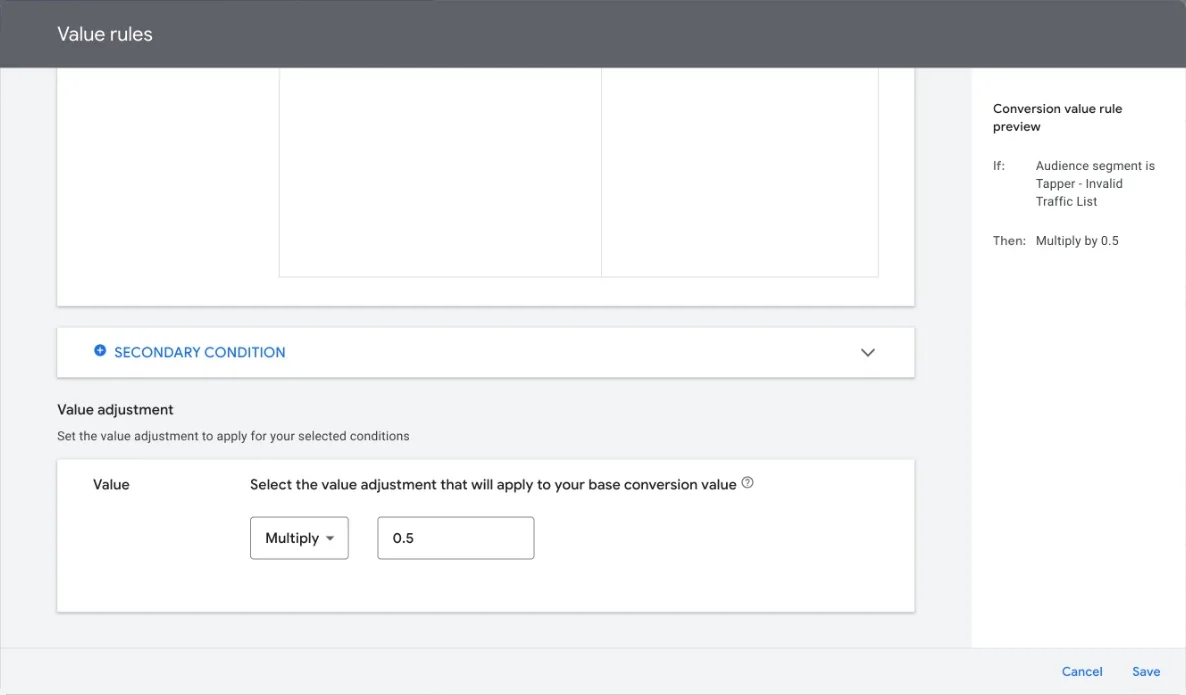1186x695 pixels.
Task: Click the plus icon beside Secondary Condition
Action: tap(100, 351)
